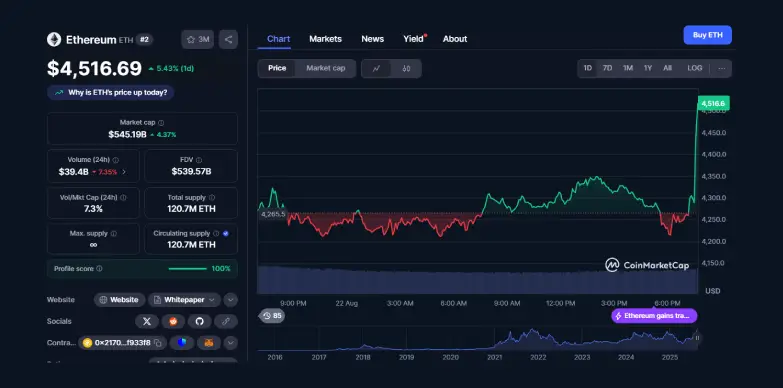Open the Market cap info icon
The width and height of the screenshot is (783, 388).
point(161,122)
